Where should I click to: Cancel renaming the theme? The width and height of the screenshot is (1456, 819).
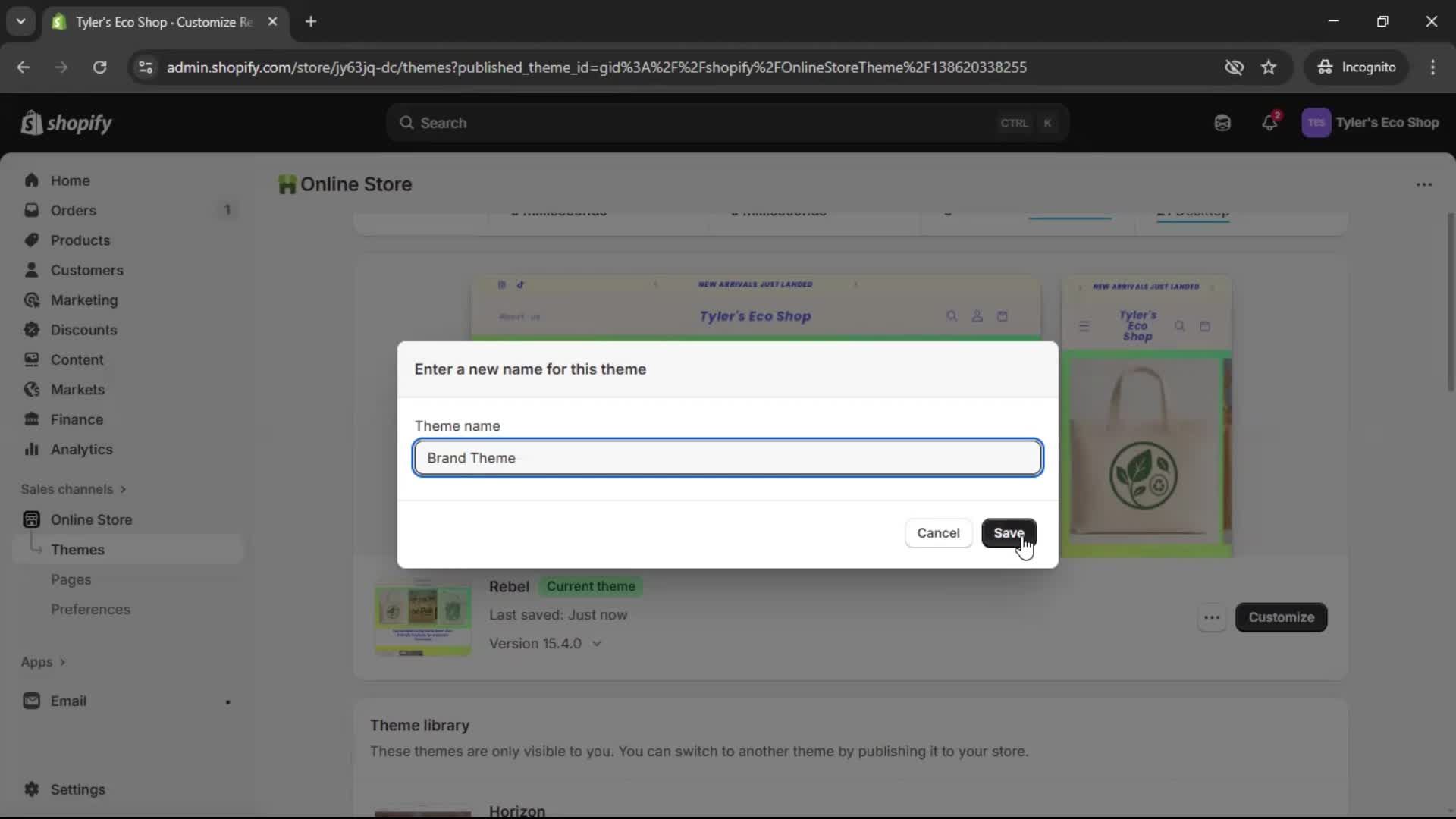pyautogui.click(x=938, y=533)
